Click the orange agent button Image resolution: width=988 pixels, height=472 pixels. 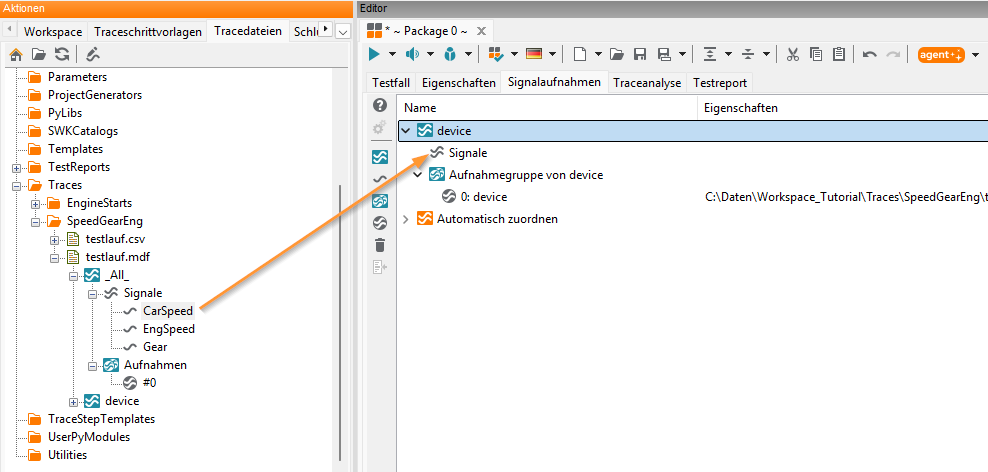click(941, 55)
